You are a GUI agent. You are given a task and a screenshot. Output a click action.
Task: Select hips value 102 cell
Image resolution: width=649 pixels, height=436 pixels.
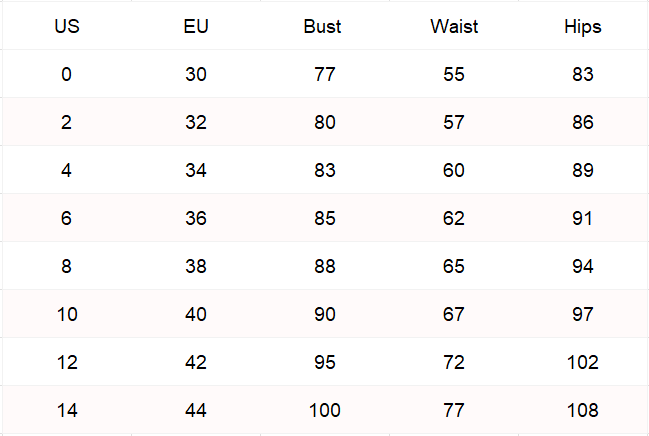(583, 362)
